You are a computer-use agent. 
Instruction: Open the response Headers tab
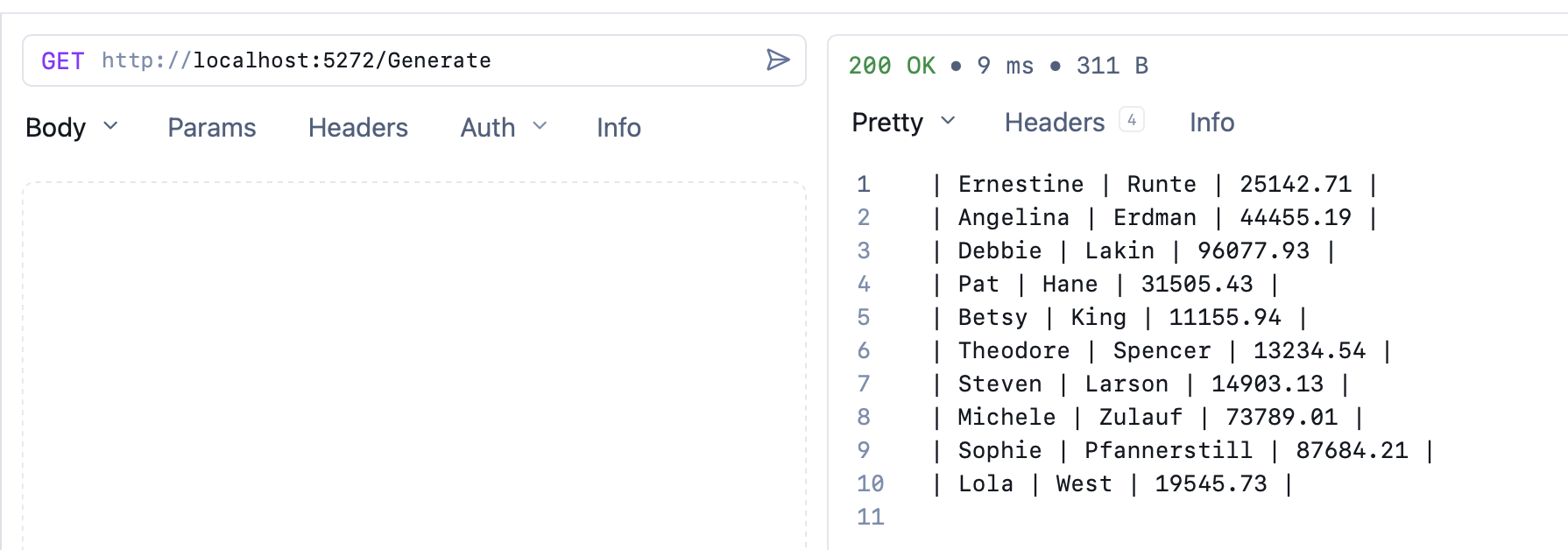[1054, 123]
